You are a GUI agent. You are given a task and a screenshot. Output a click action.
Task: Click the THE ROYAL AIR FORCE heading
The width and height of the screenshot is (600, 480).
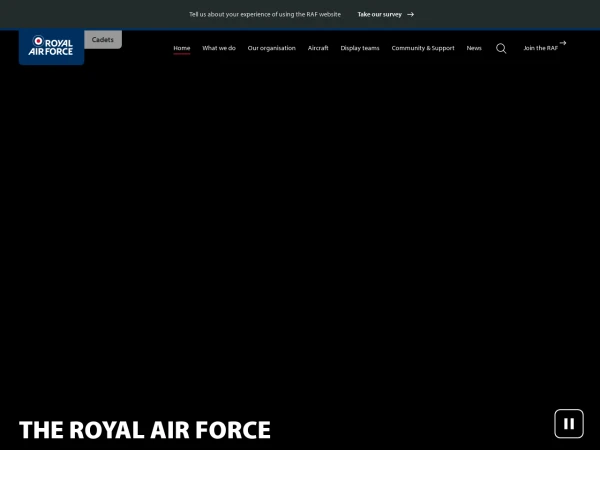145,430
